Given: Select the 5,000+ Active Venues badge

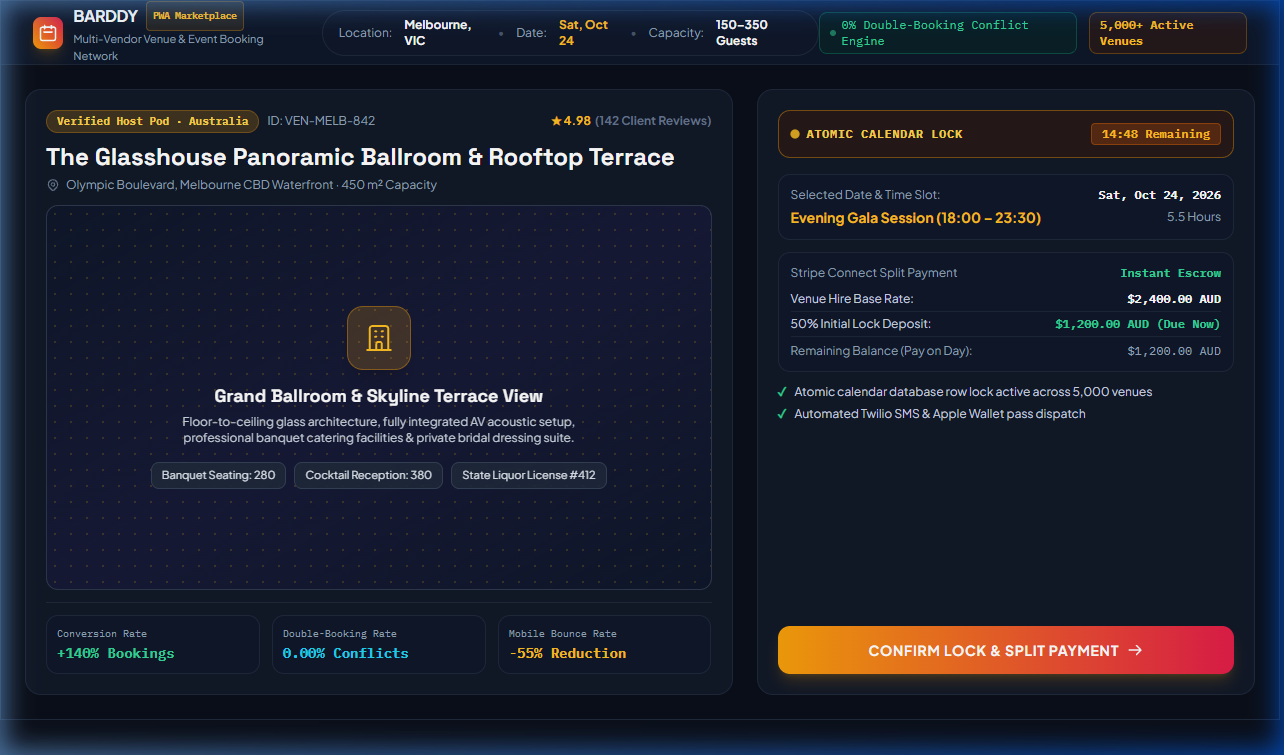Looking at the screenshot, I should coord(1168,33).
